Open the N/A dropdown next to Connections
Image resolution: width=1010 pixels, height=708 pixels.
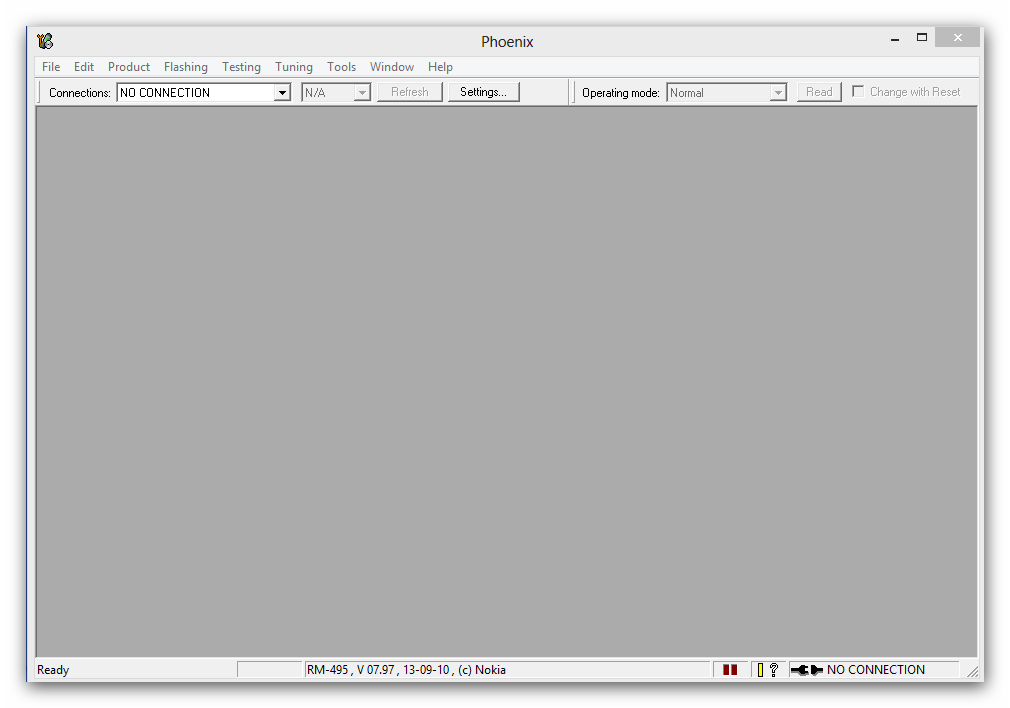[362, 93]
